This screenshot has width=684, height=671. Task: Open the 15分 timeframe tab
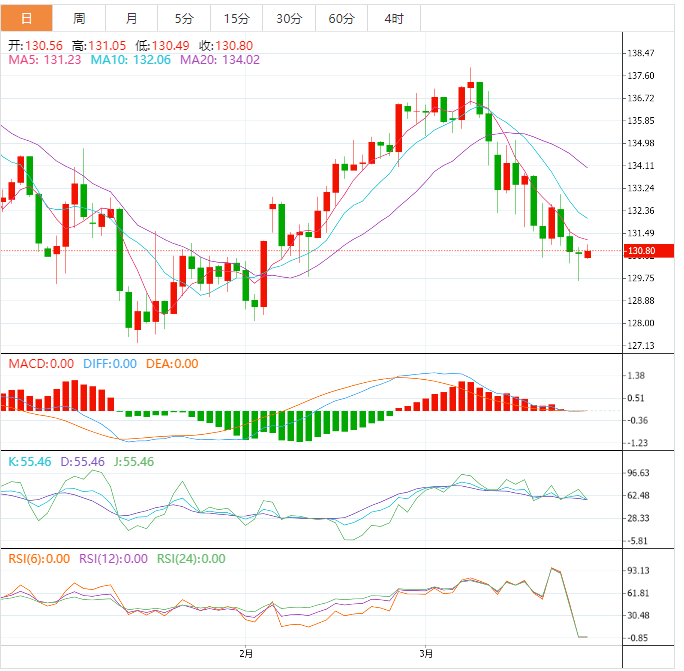click(x=236, y=19)
